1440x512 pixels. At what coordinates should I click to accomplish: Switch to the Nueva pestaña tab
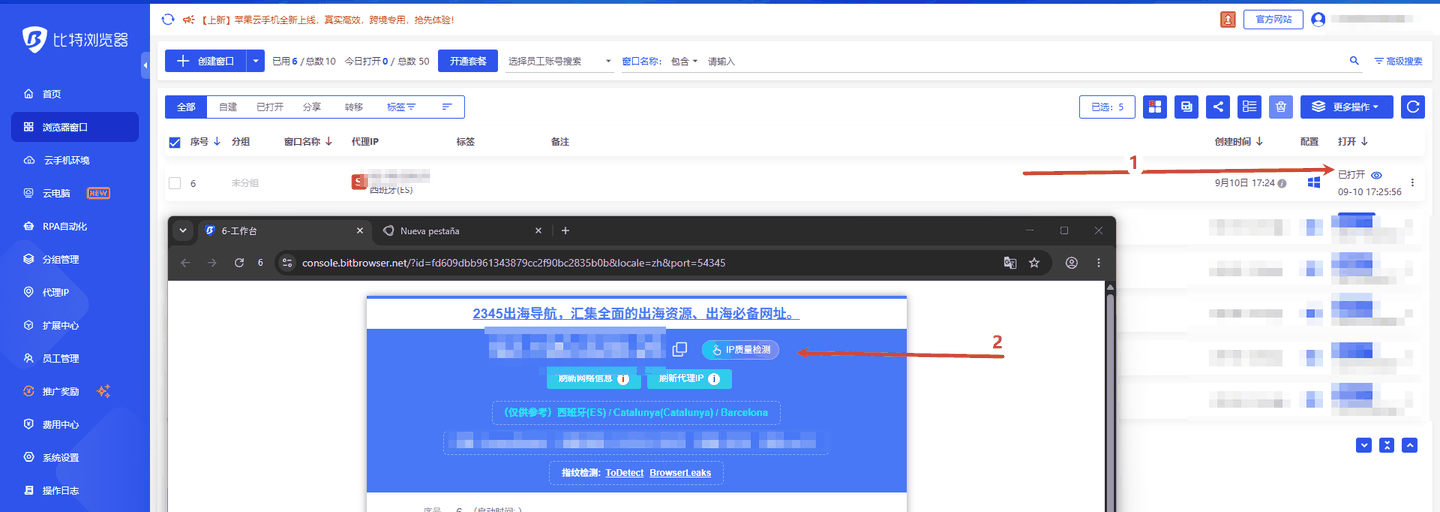click(462, 231)
